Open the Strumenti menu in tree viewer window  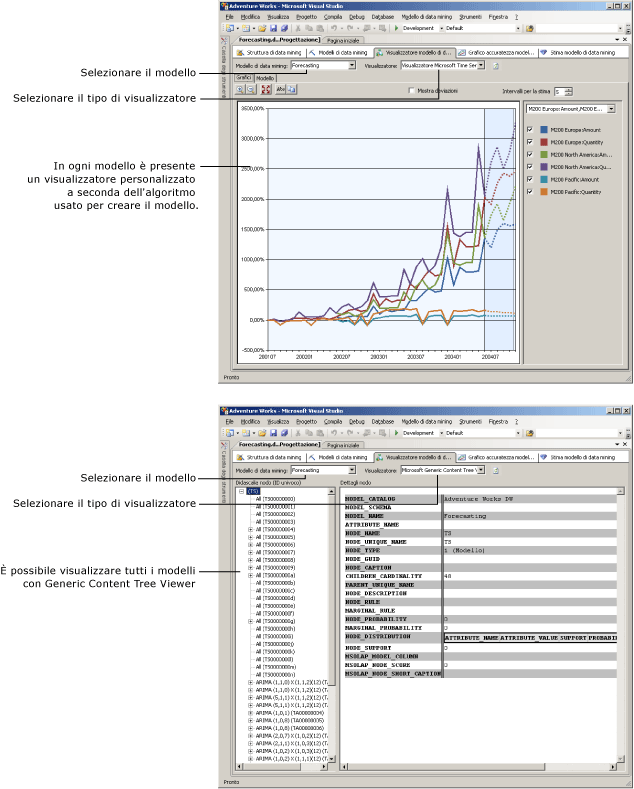(470, 421)
